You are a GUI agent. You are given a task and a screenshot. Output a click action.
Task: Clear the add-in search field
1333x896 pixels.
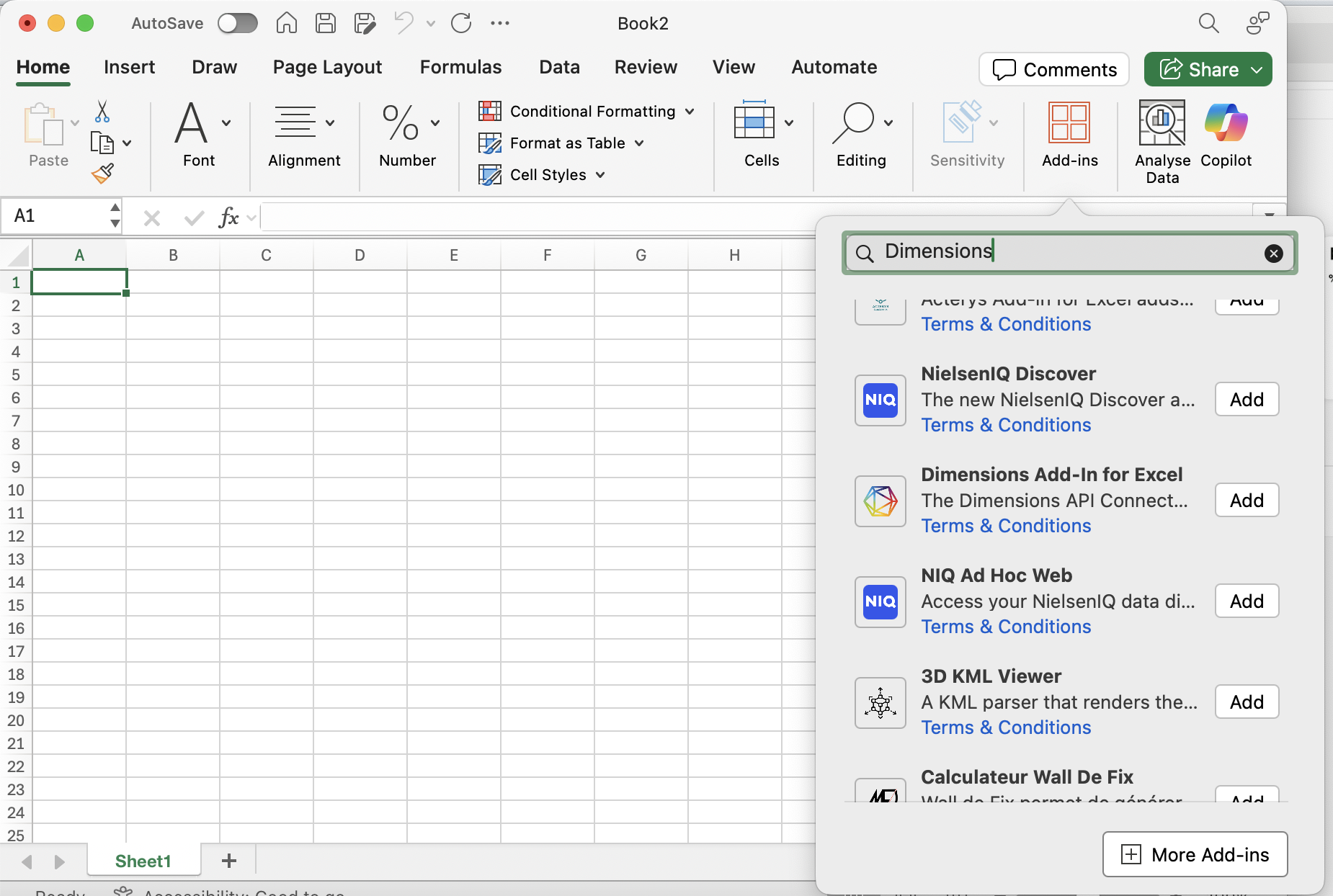pos(1273,253)
